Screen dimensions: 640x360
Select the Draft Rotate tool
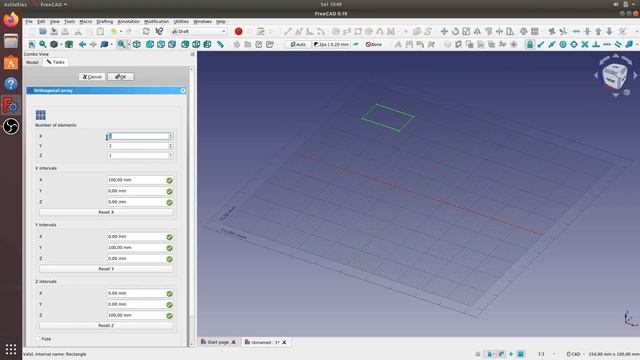tap(455, 31)
